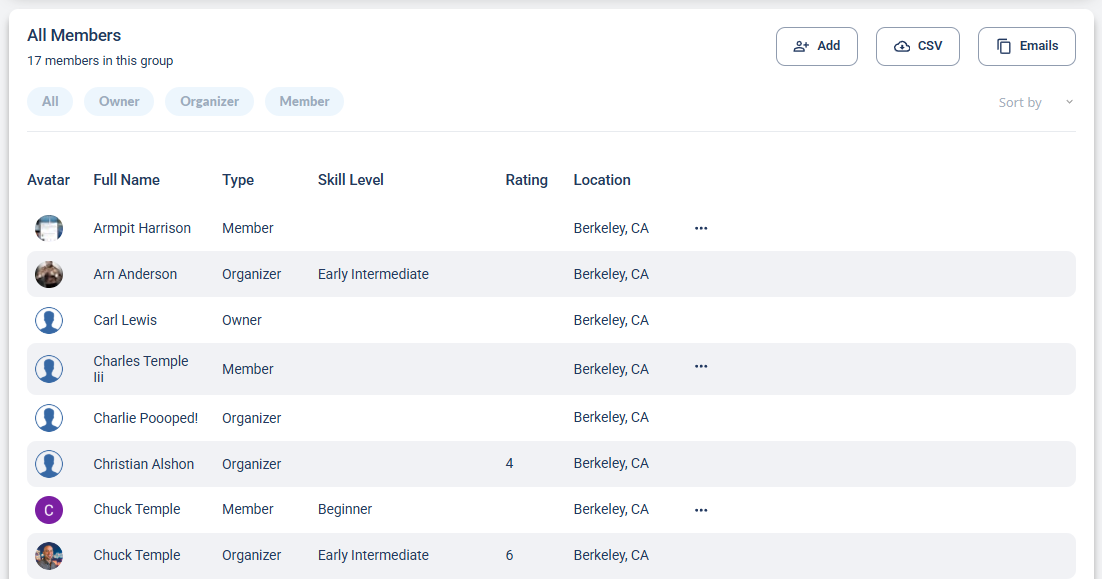Click Chuck Temple name in rating 6 row
The width and height of the screenshot is (1102, 579).
137,555
